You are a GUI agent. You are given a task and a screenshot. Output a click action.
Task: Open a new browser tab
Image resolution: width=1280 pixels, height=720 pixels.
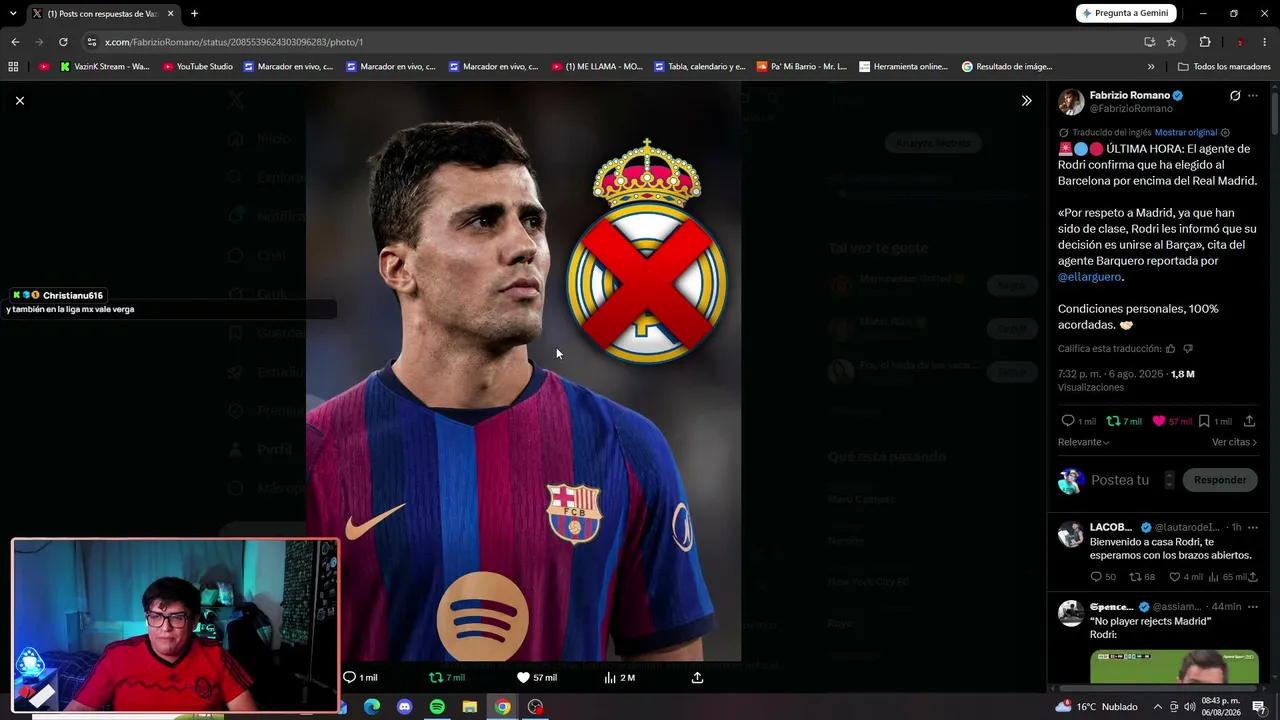point(194,13)
